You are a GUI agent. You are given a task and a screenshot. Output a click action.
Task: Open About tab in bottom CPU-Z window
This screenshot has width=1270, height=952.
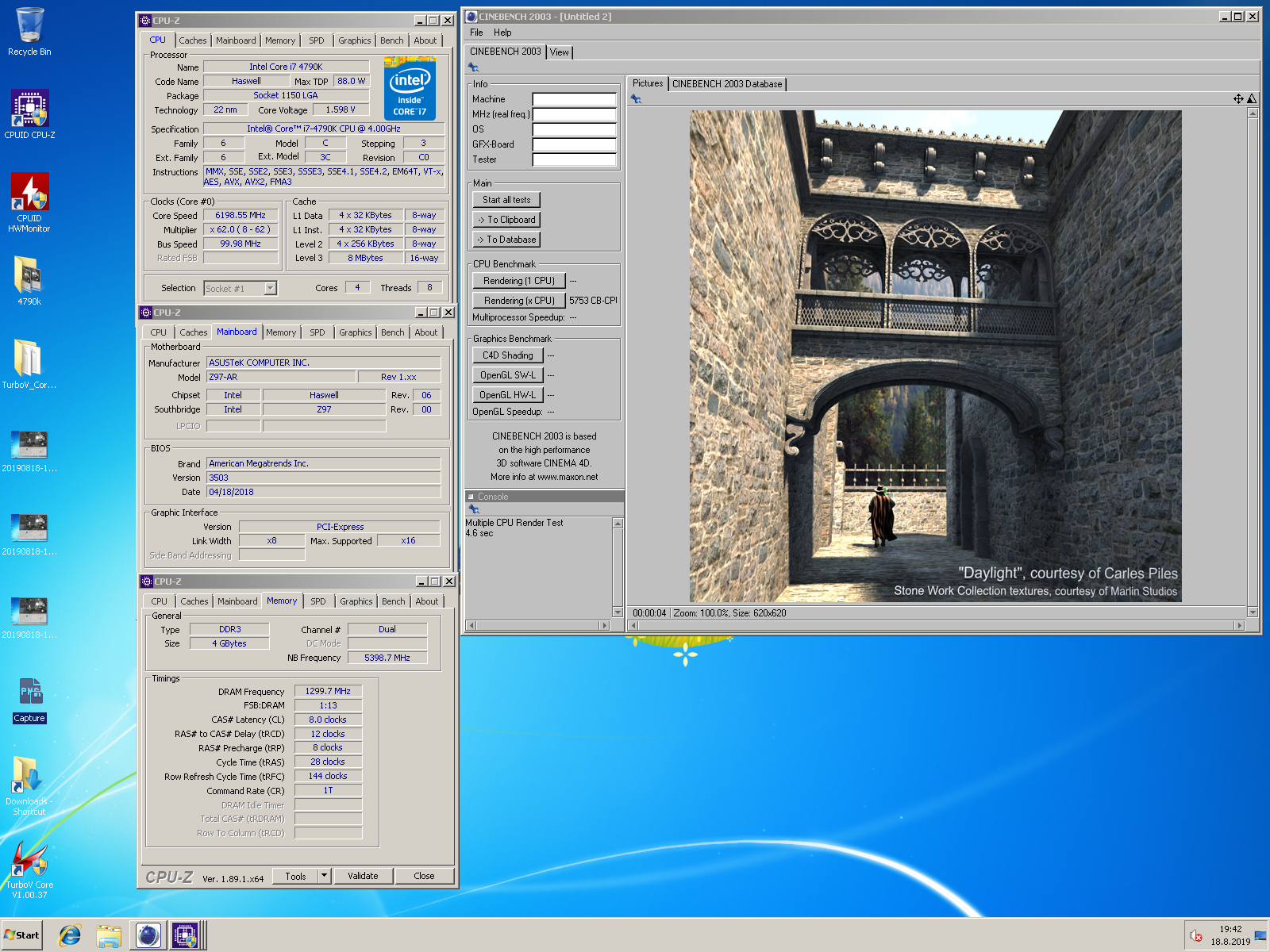coord(427,601)
